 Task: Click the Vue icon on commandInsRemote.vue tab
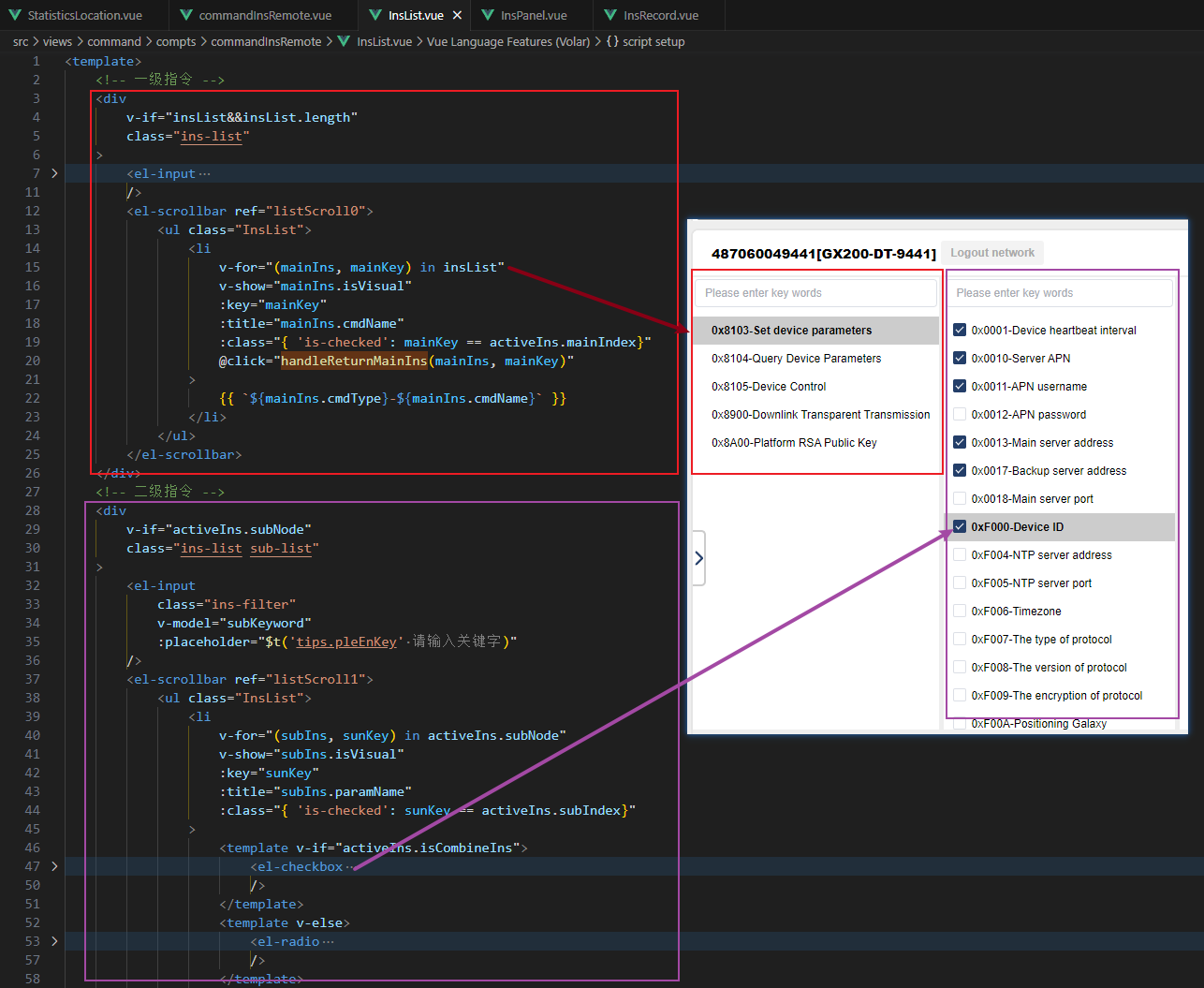coord(185,15)
